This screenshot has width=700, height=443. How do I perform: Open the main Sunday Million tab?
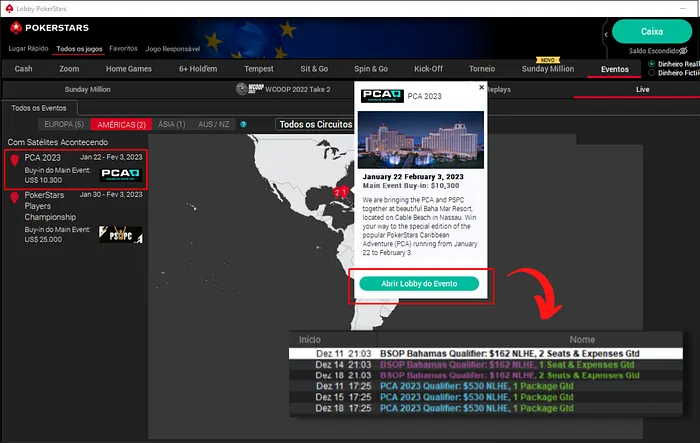pos(548,69)
